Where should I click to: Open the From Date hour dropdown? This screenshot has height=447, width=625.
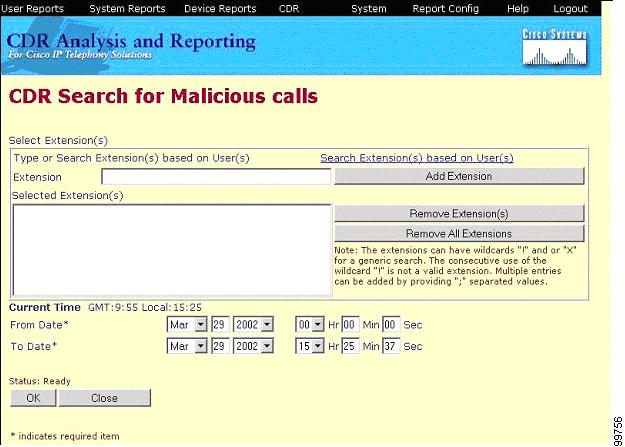310,325
